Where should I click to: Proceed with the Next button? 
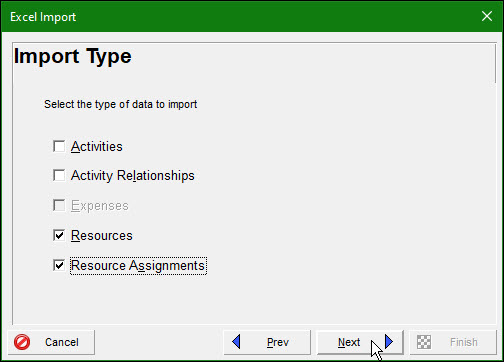tap(360, 342)
